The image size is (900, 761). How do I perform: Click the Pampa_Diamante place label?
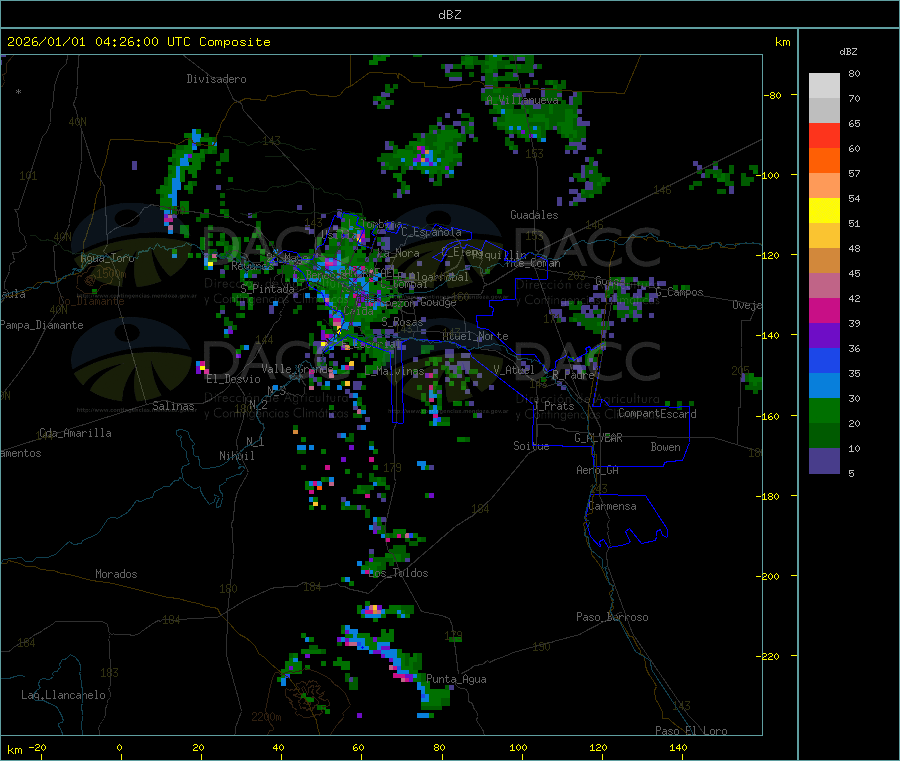[42, 325]
